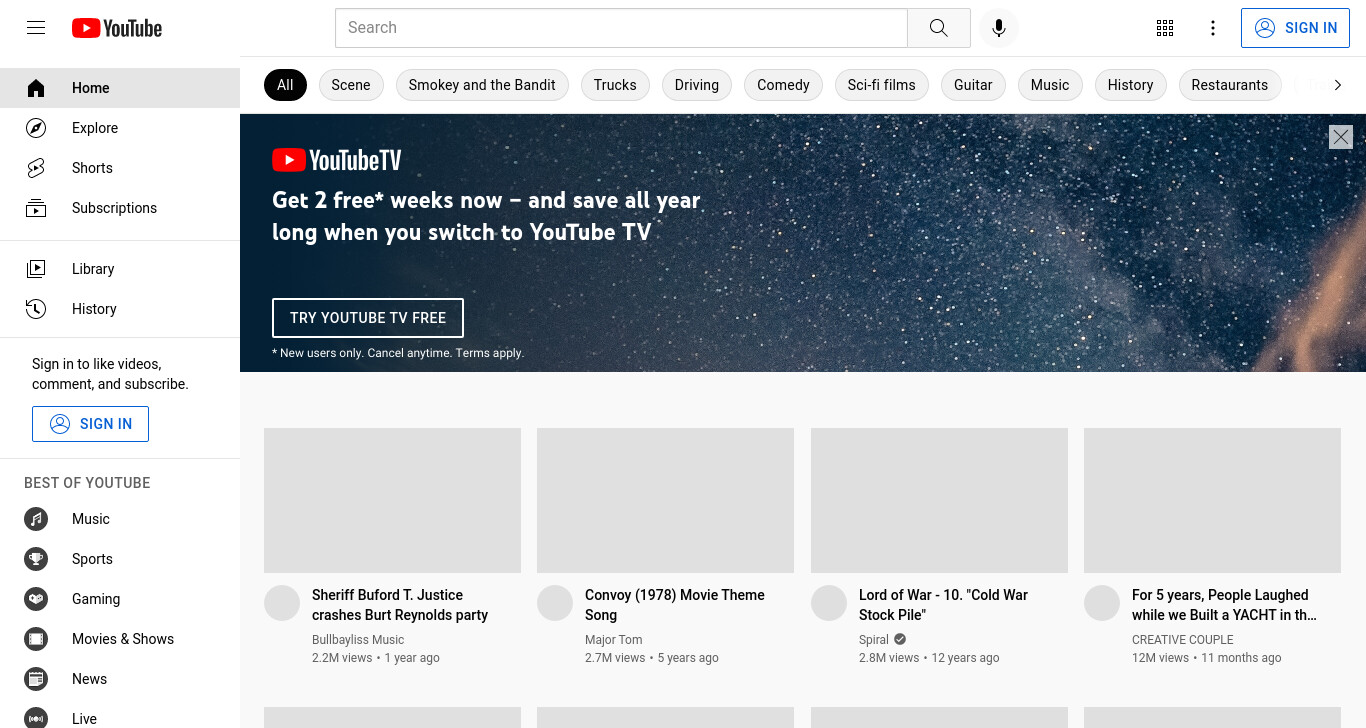Viewport: 1366px width, 728px height.
Task: Go to Explore in sidebar
Action: [x=120, y=128]
